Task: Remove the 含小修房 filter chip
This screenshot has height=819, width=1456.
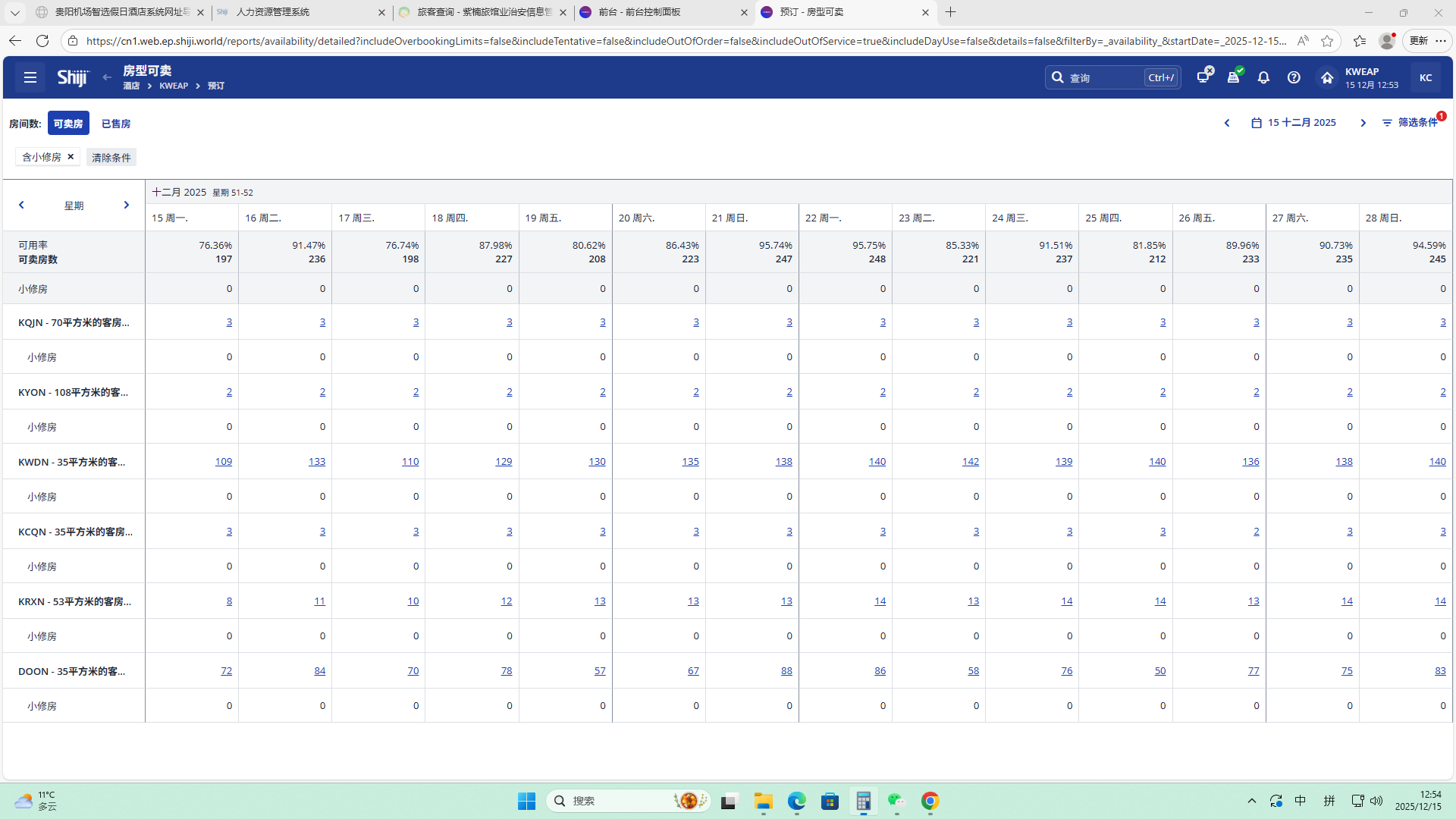Action: click(71, 156)
